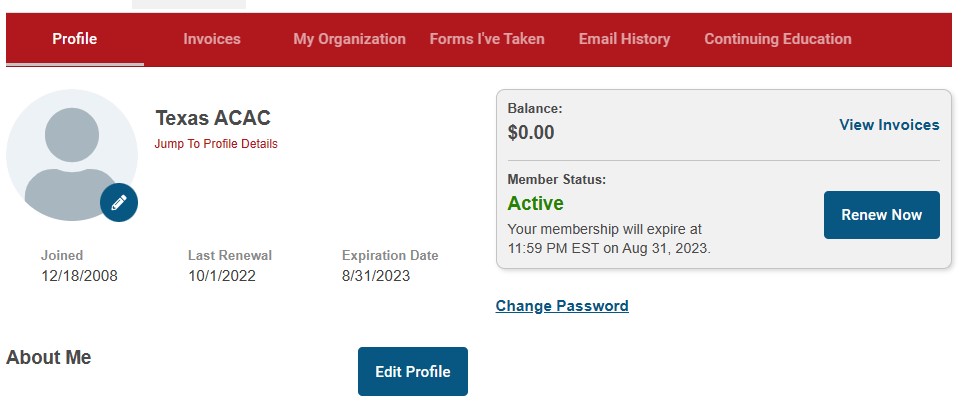The image size is (962, 412).
Task: Open the Continuing Education tab
Action: [x=777, y=39]
